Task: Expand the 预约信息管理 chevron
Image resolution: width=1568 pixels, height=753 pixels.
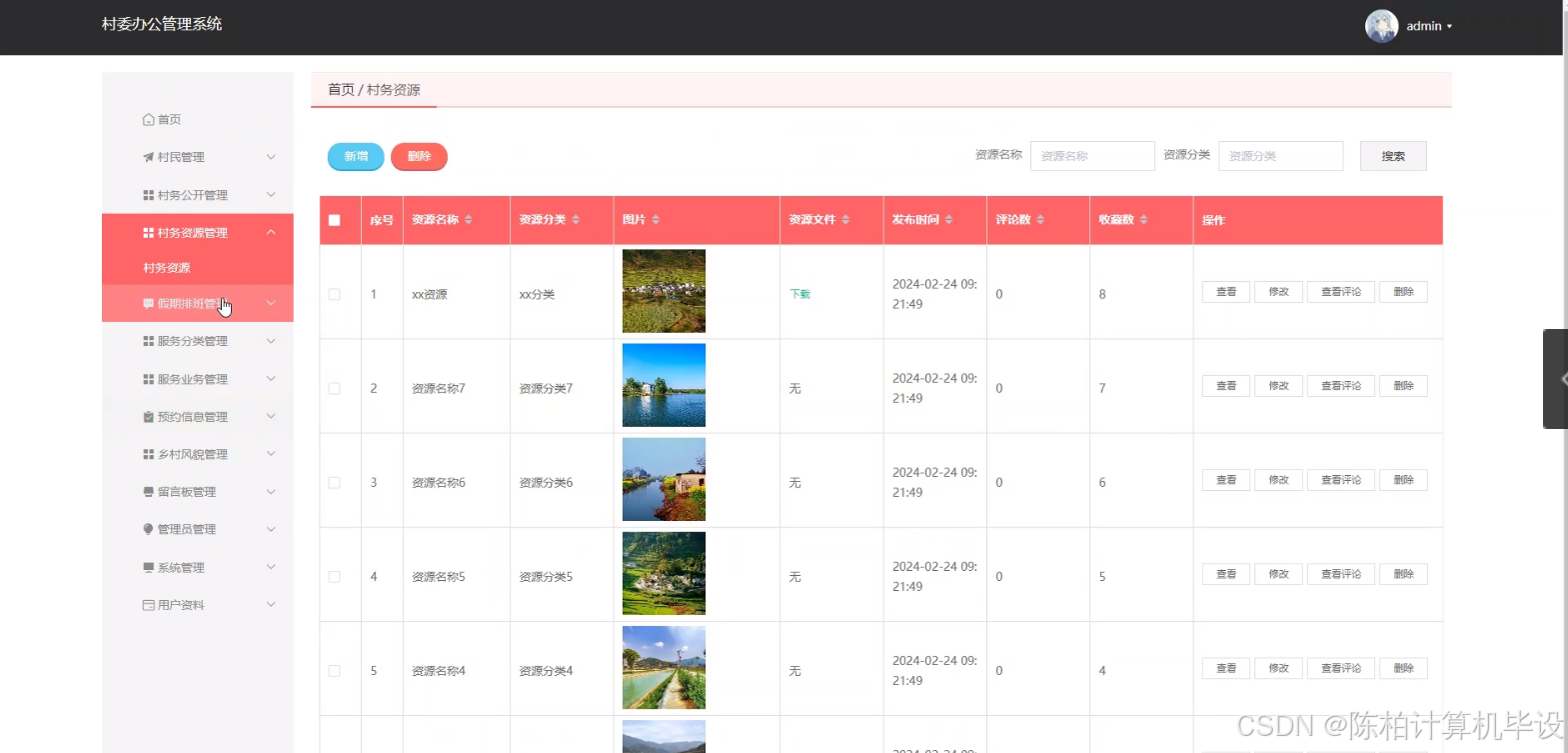Action: pyautogui.click(x=271, y=417)
